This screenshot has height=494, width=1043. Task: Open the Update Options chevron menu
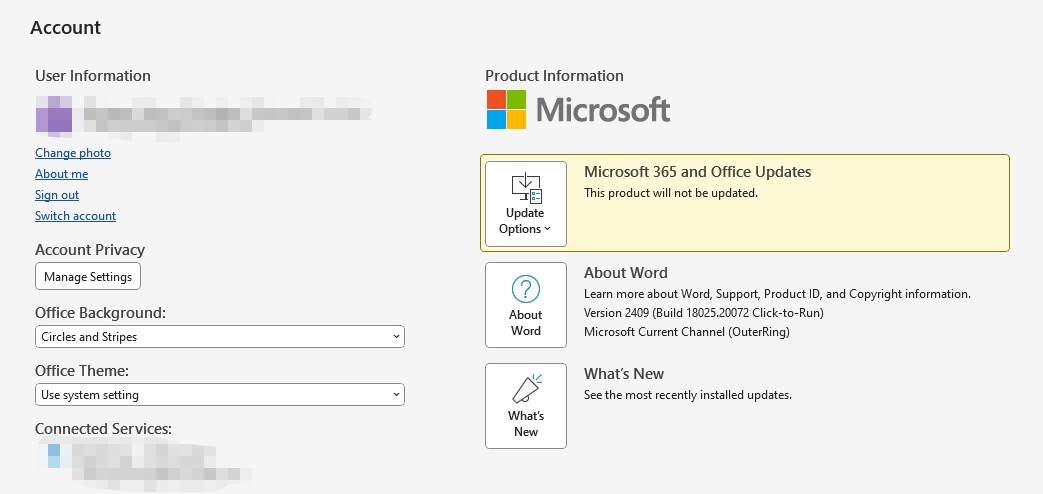pos(547,229)
